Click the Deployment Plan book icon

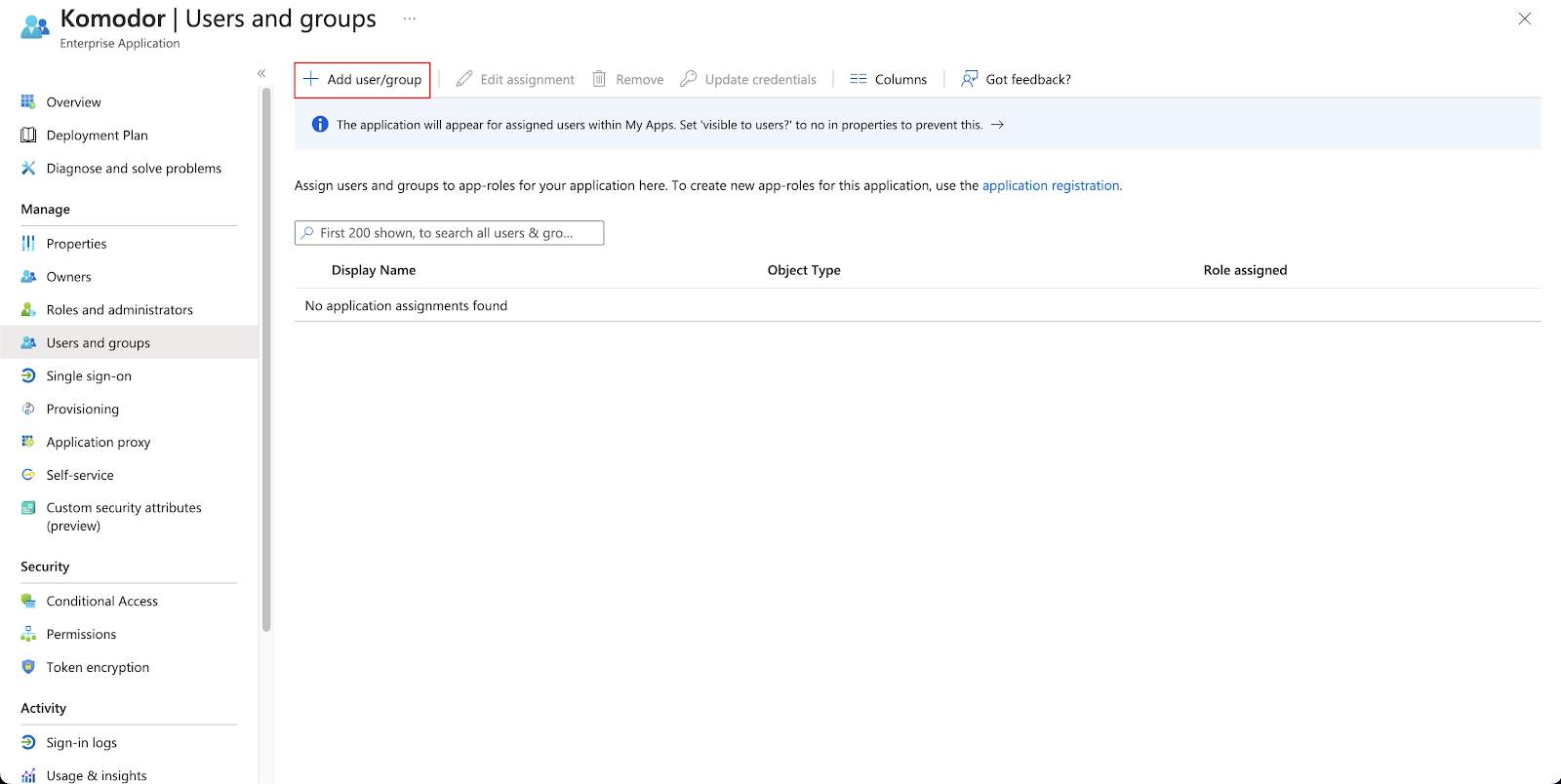pyautogui.click(x=28, y=135)
